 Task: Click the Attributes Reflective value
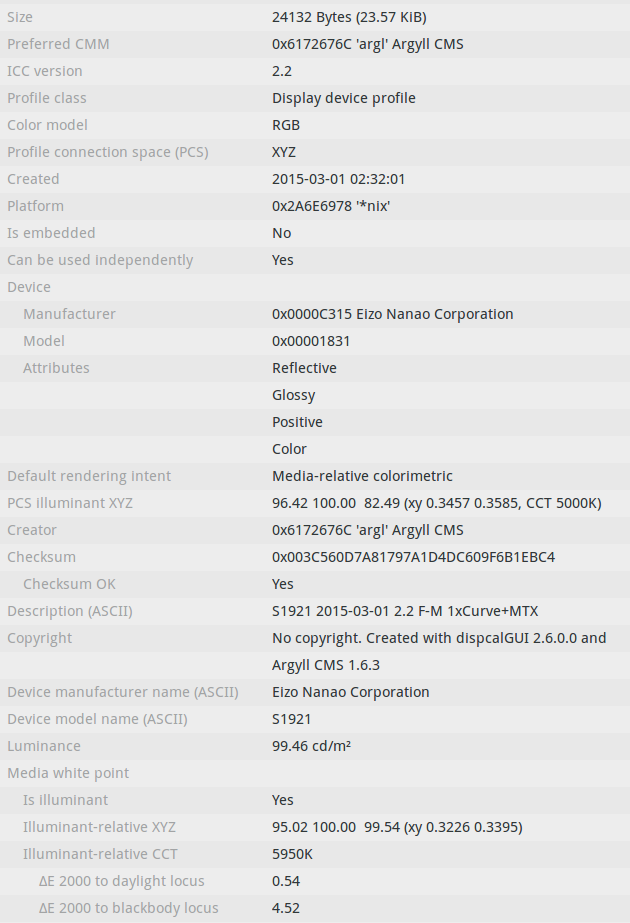click(304, 368)
